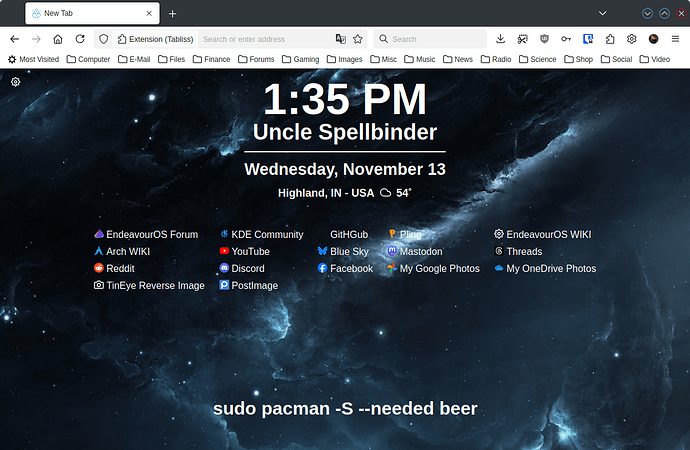The width and height of the screenshot is (690, 450).
Task: Select the New Tab tab
Action: 92,13
